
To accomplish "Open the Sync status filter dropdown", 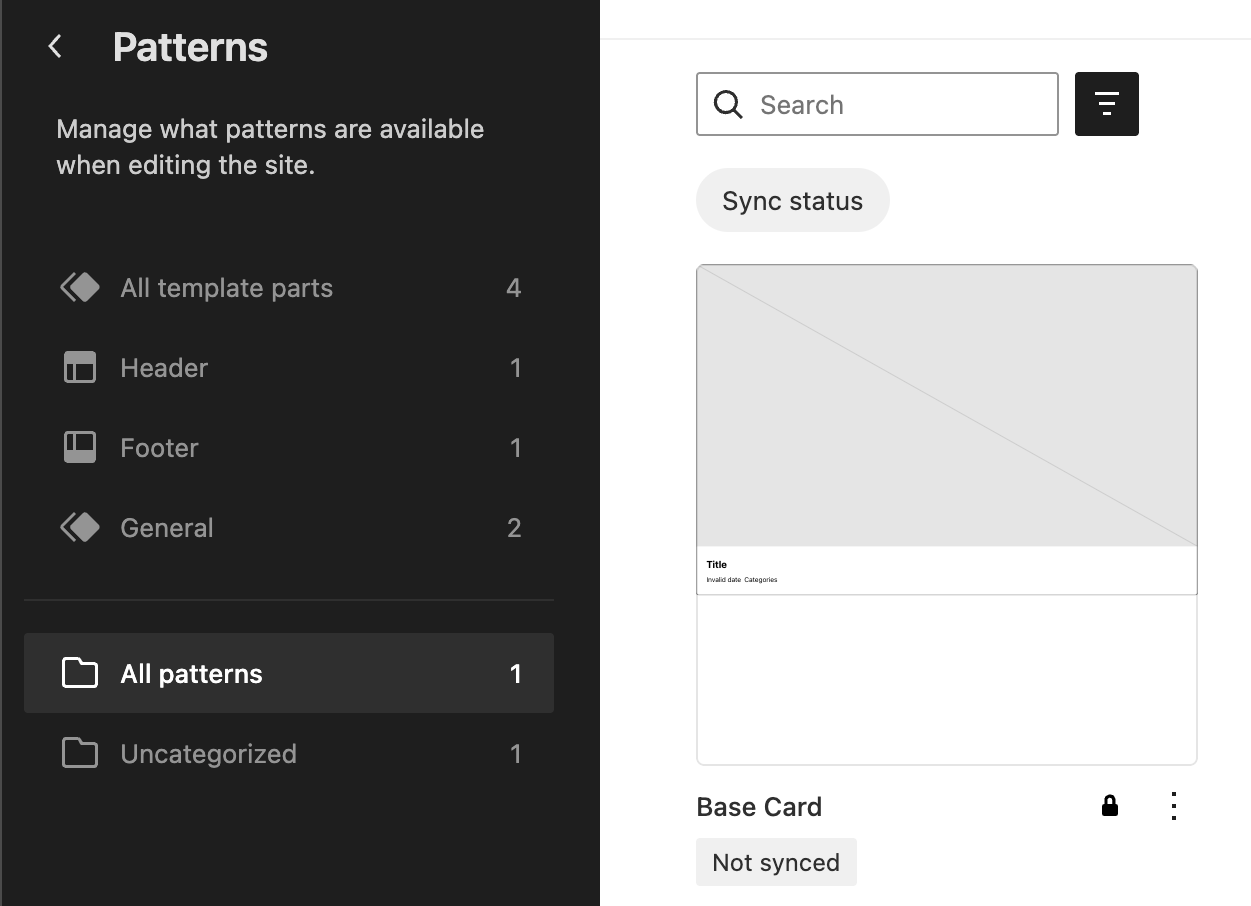I will point(792,200).
